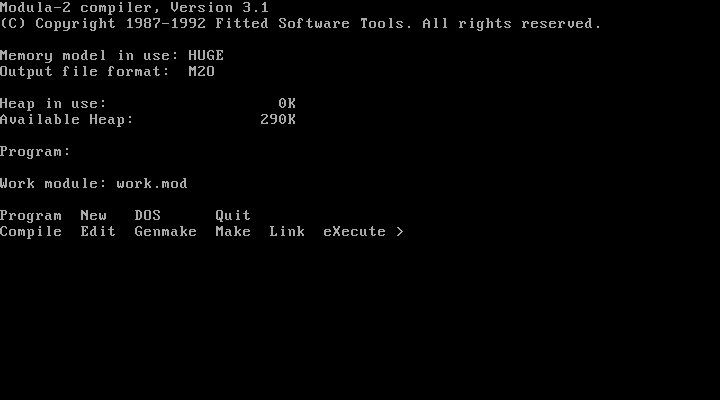
Task: Select the eXecute command
Action: point(354,232)
